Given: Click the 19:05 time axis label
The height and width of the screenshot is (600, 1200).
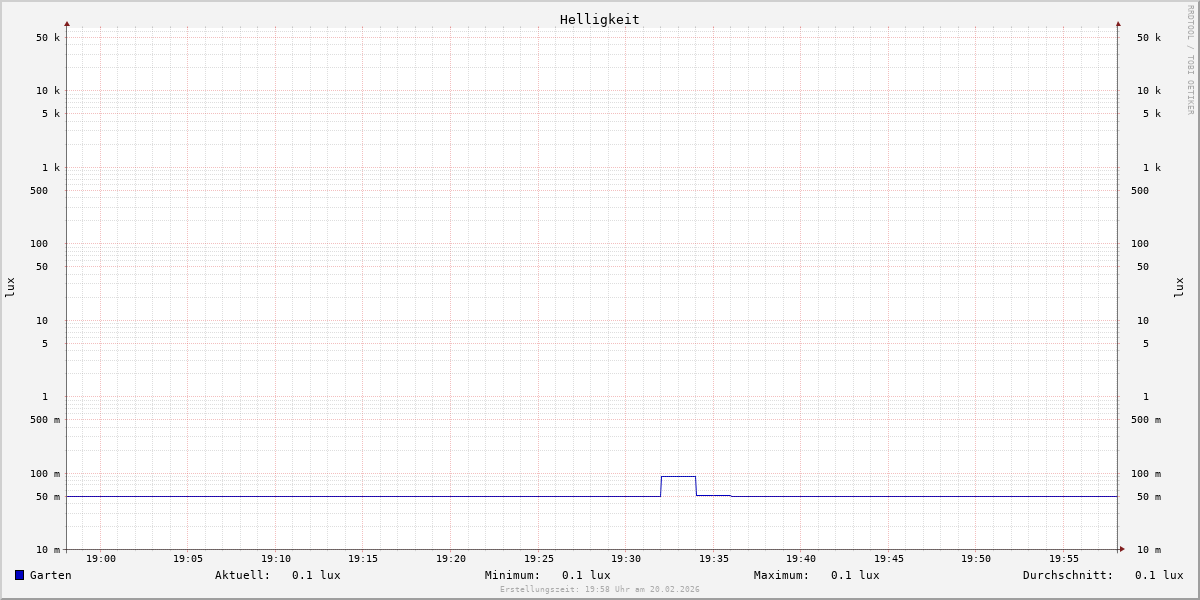Looking at the screenshot, I should point(188,559).
